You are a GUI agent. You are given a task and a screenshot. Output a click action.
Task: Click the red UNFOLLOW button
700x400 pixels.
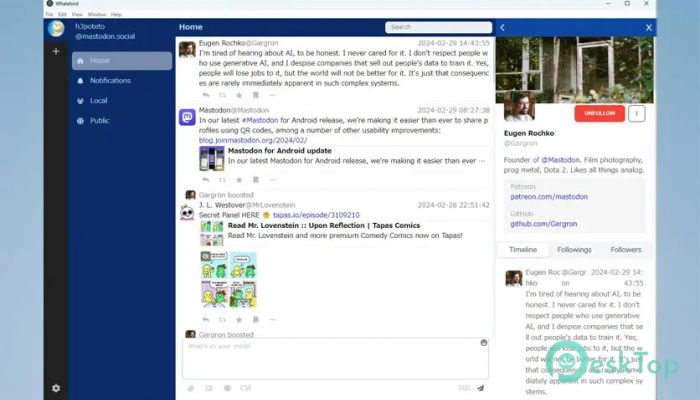point(599,113)
